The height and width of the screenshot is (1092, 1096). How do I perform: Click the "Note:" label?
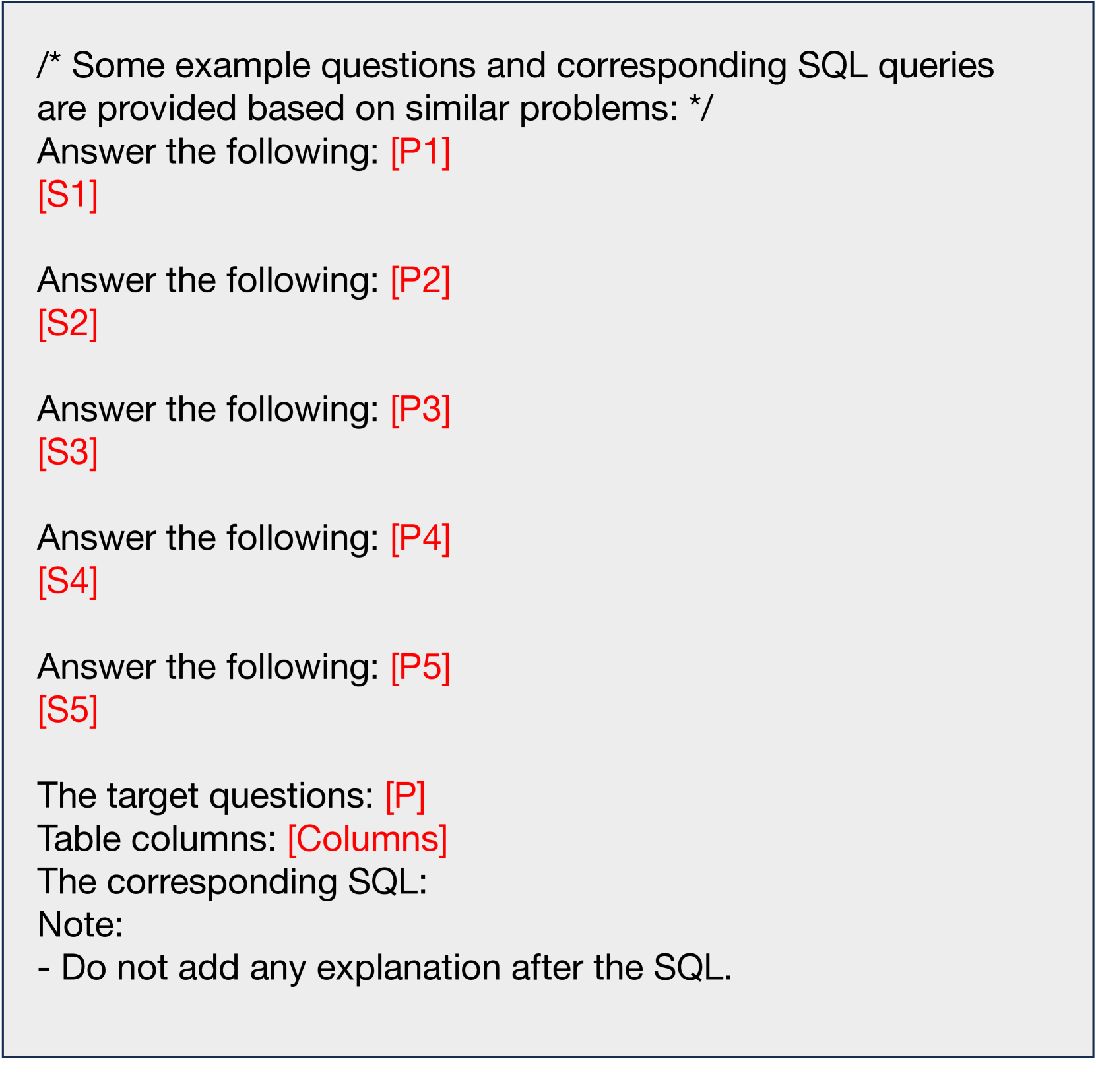click(81, 924)
